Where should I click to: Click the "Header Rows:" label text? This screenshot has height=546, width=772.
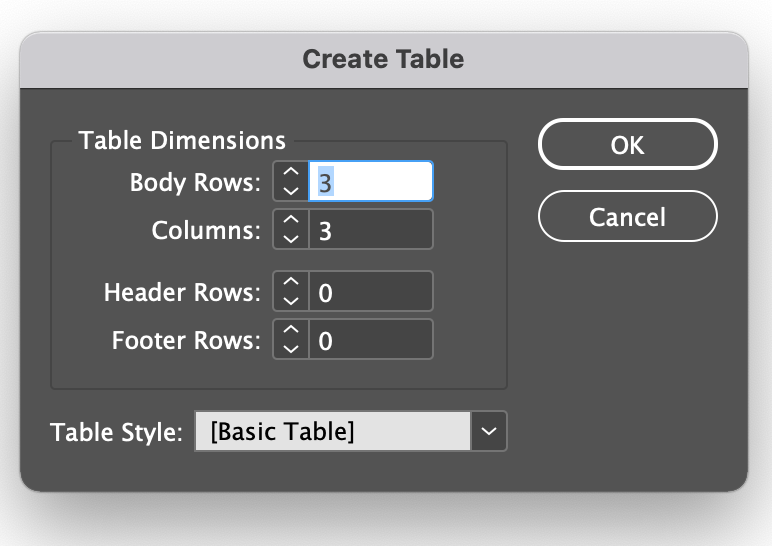click(182, 293)
